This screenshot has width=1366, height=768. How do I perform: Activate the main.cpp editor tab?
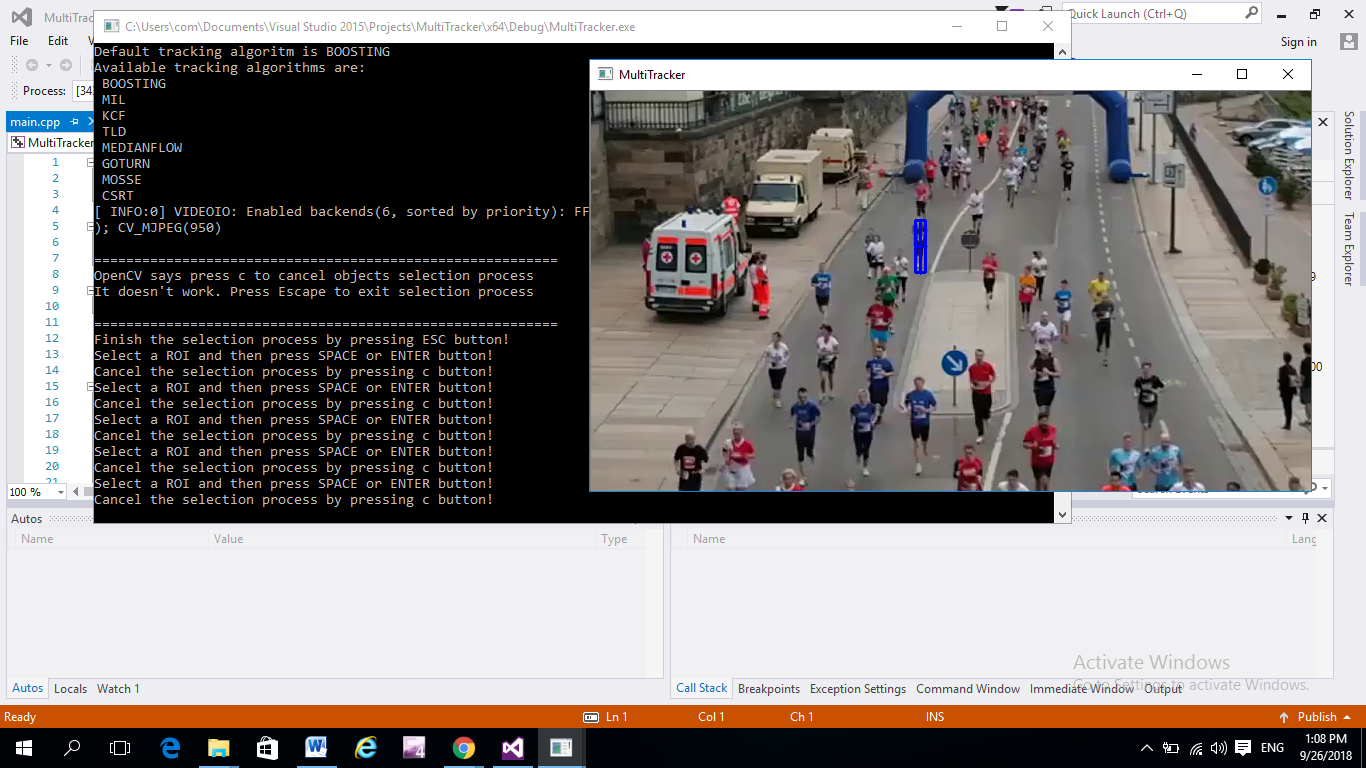click(36, 122)
